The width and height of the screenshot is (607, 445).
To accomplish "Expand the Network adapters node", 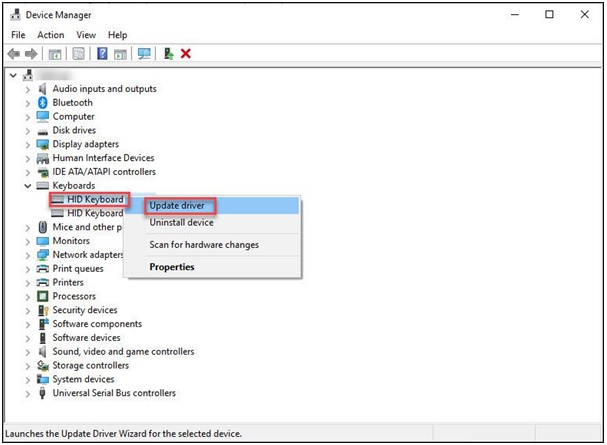I will (x=28, y=255).
